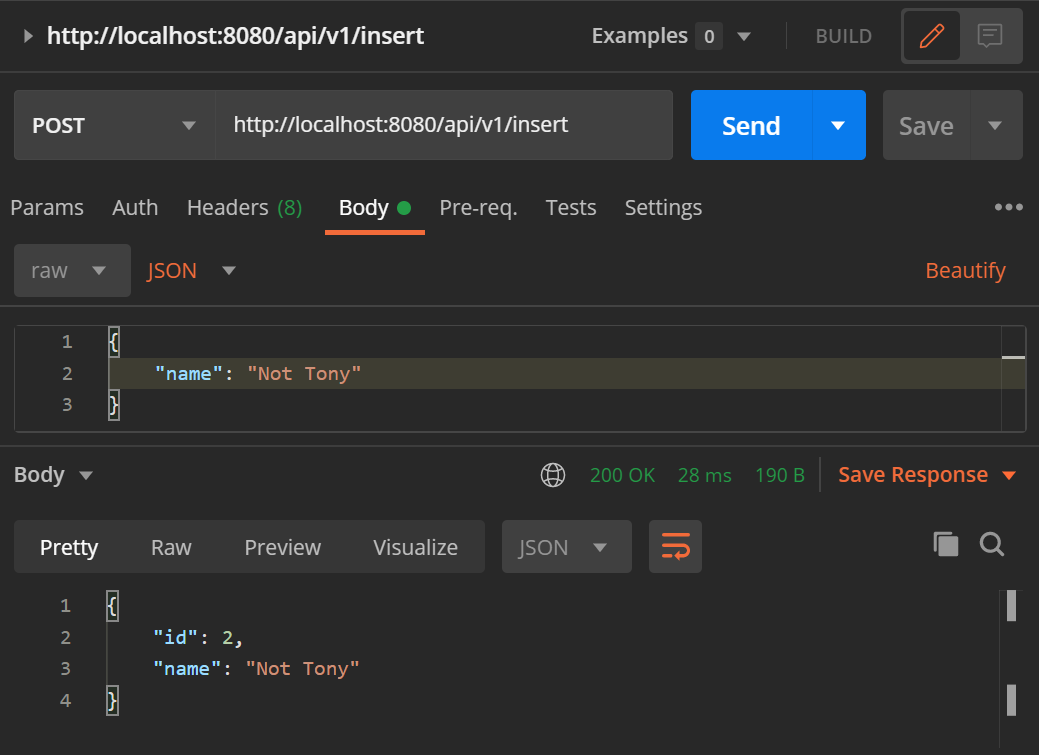Click the Send button
Screen dimensions: 1039x755
[x=751, y=125]
